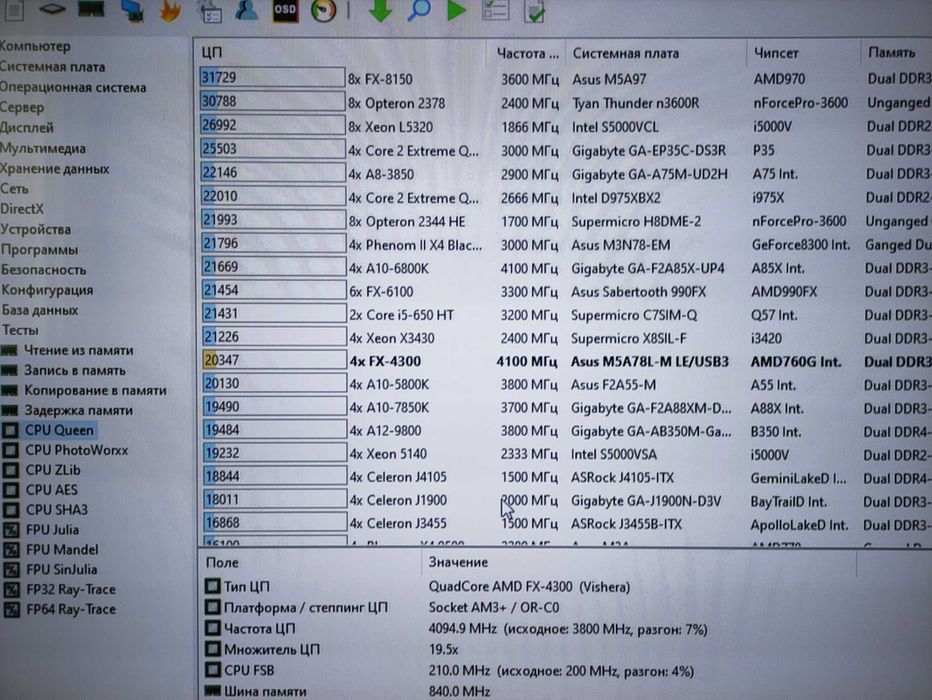Open the Report icon in toolbar

[13, 9]
